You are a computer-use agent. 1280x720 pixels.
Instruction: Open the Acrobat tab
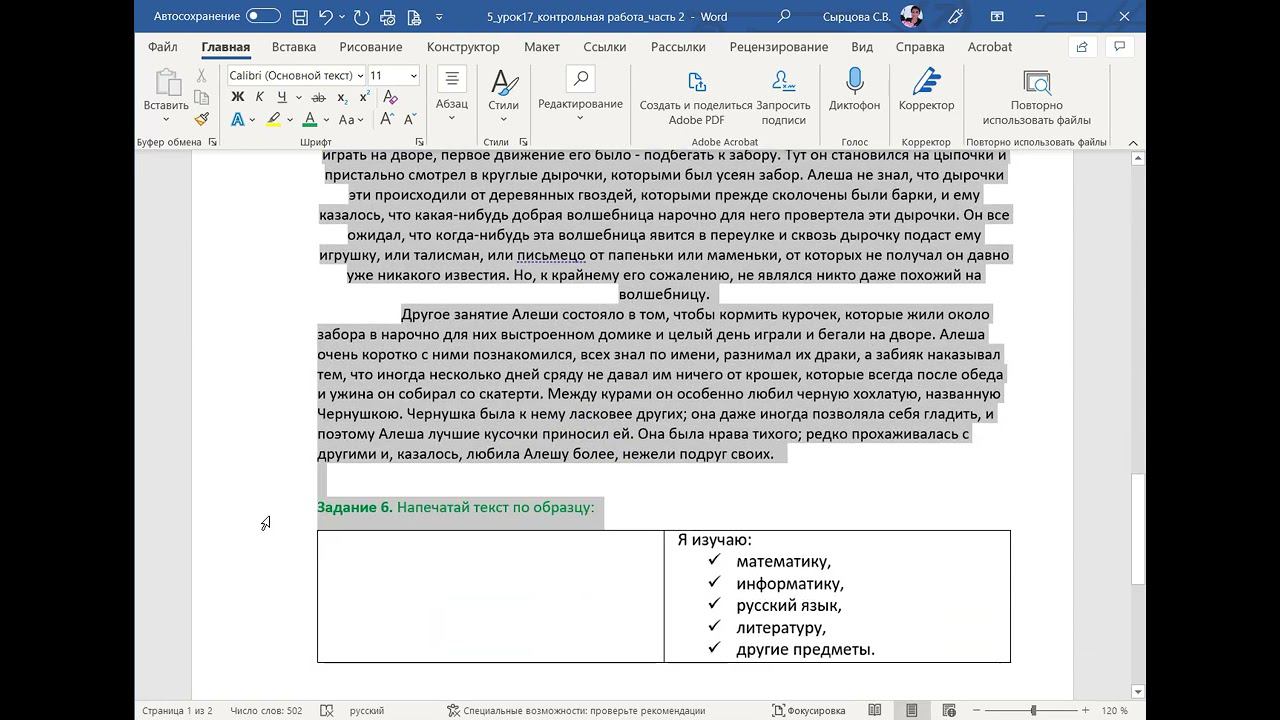click(x=990, y=47)
